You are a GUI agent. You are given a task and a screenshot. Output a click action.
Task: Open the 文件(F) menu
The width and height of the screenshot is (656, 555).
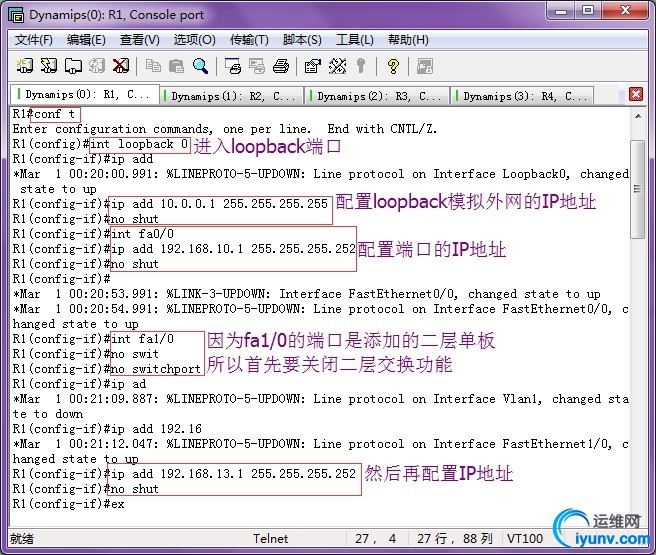[33, 40]
